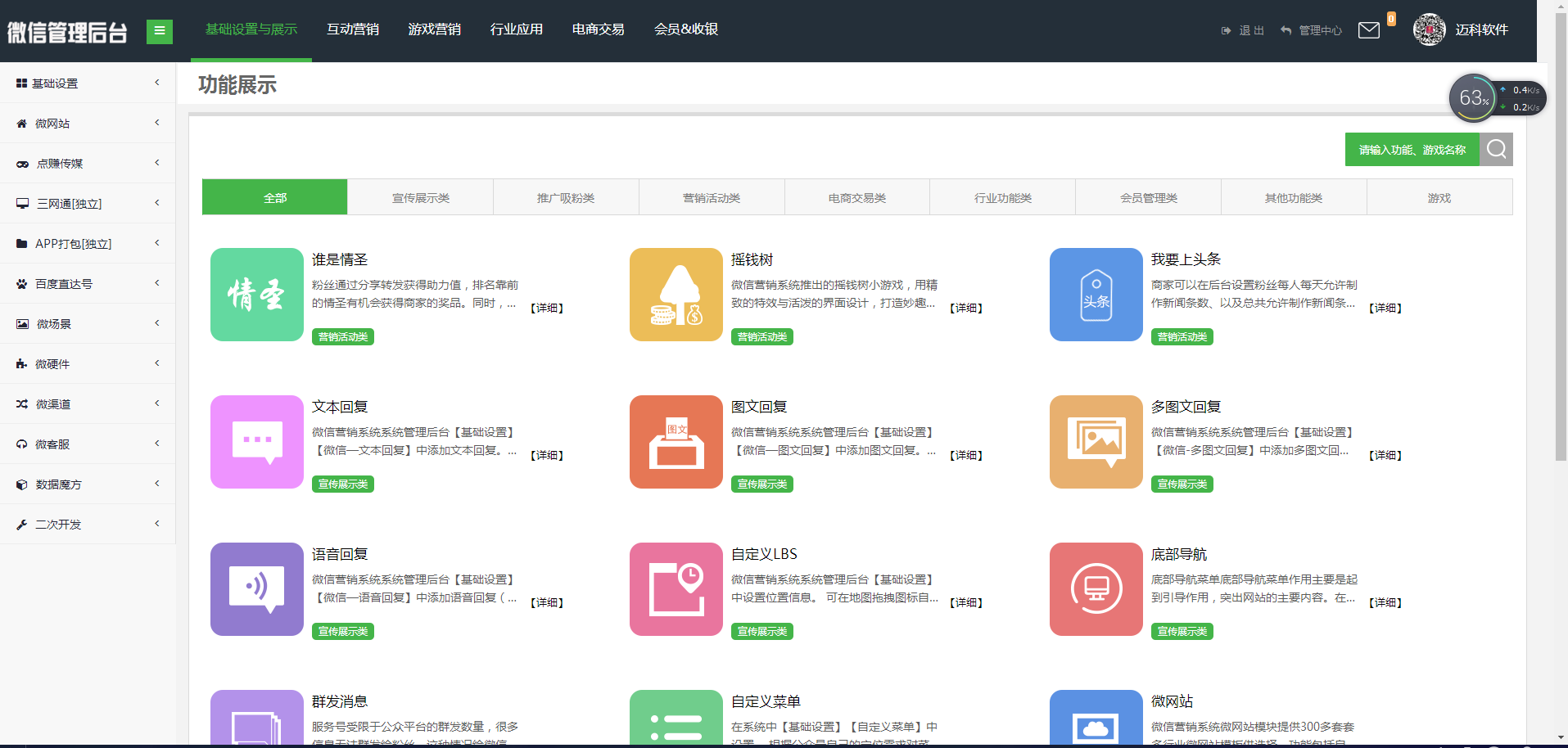Click the 微场景 image icon in sidebar
This screenshot has height=748, width=1568.
22,324
